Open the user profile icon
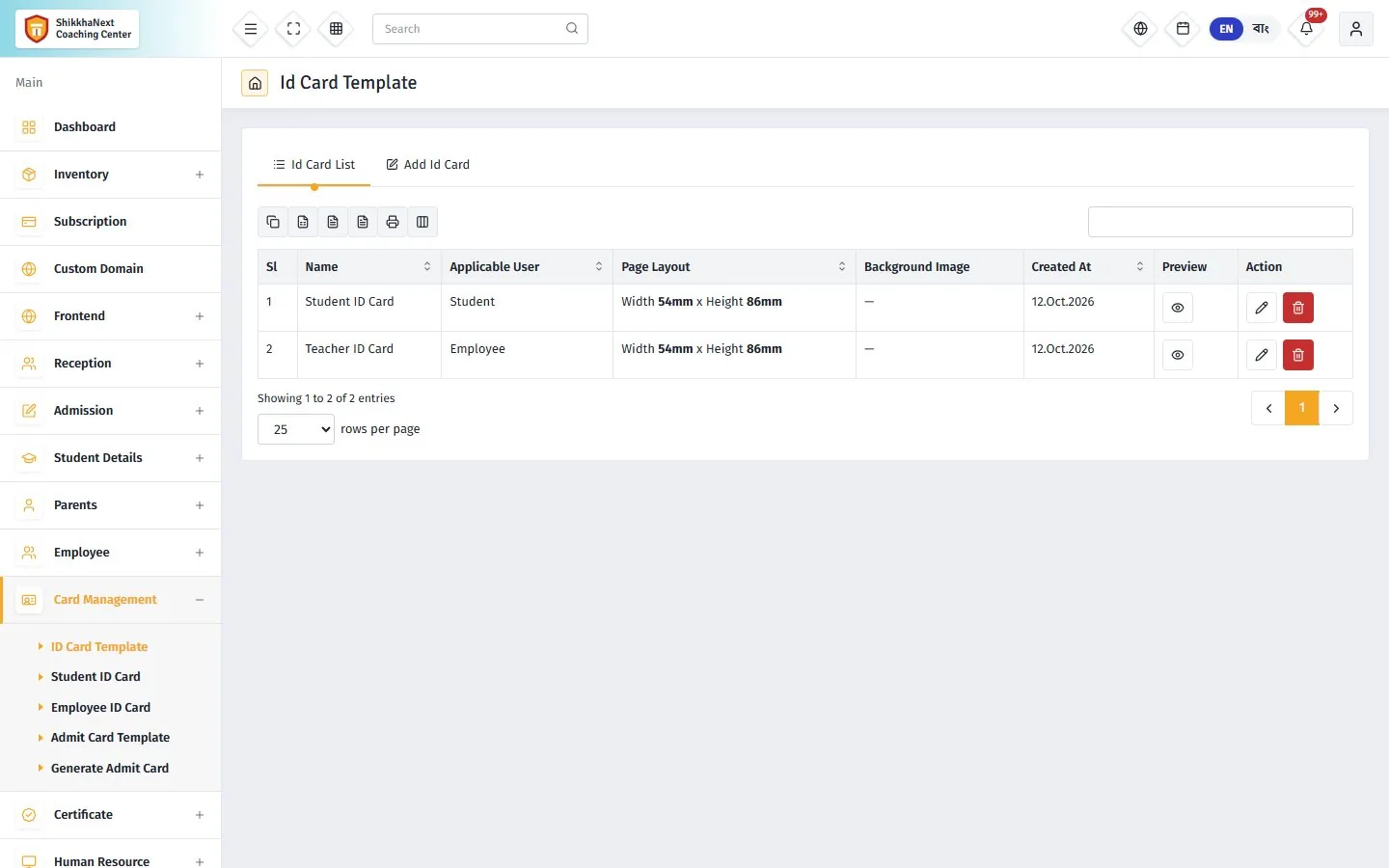Viewport: 1389px width, 868px height. click(x=1356, y=29)
